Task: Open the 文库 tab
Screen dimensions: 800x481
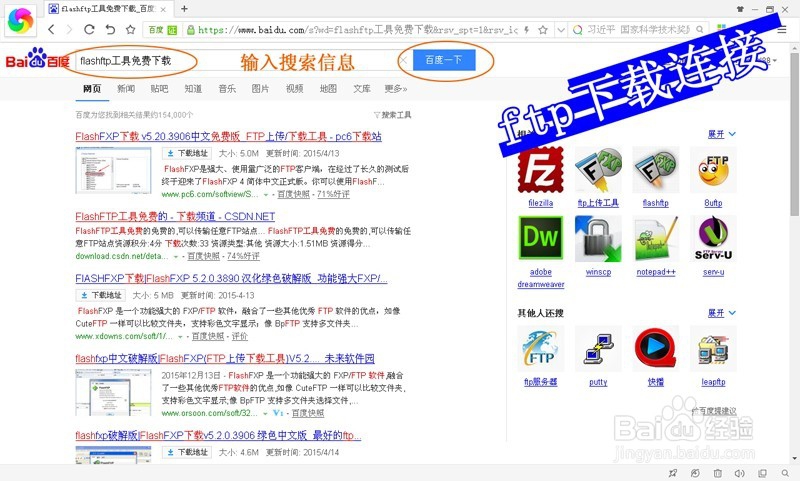Action: click(362, 89)
